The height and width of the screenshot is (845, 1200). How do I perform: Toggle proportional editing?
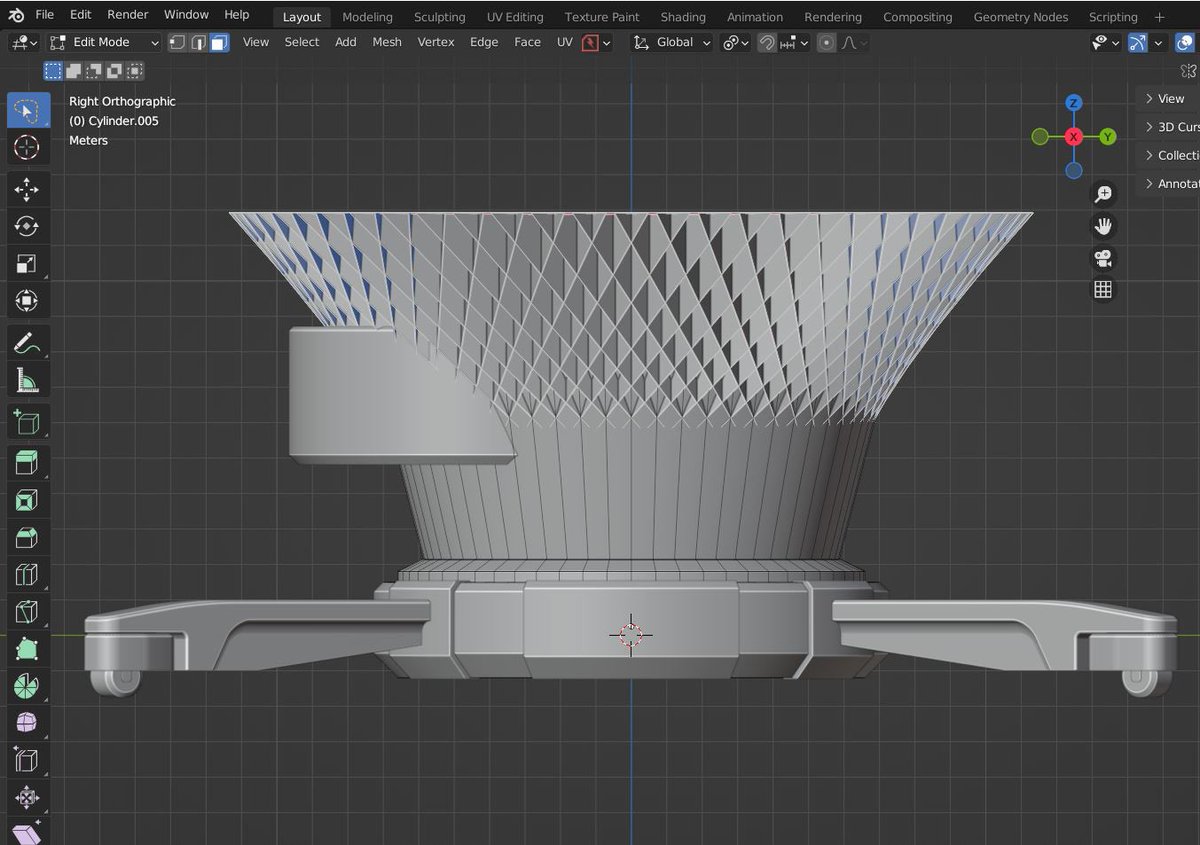[x=827, y=42]
